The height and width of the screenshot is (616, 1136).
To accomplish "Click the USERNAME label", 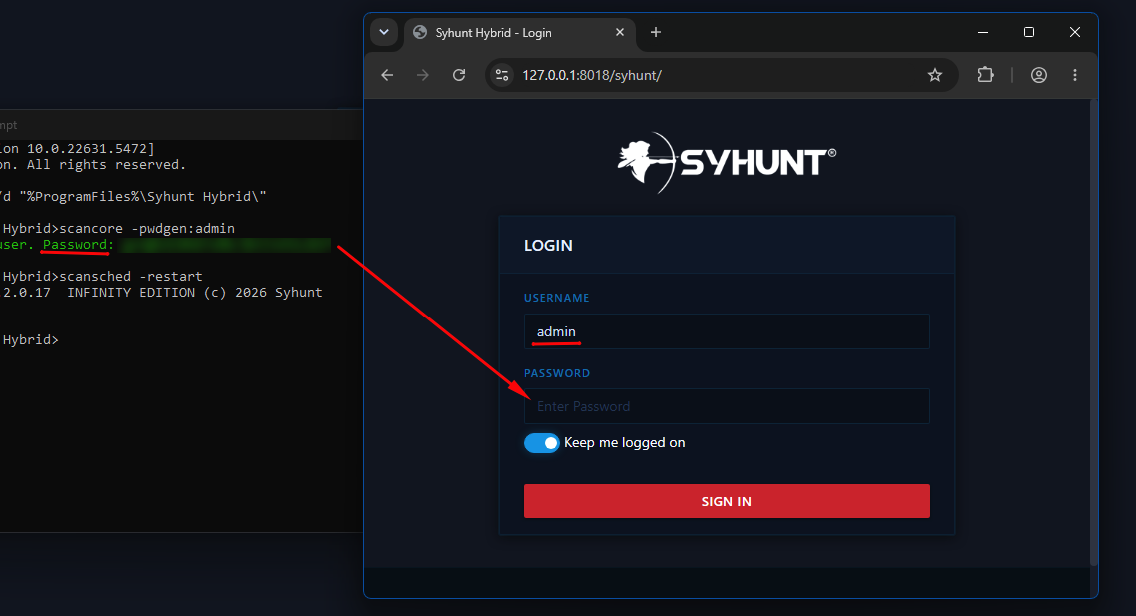I will pos(556,299).
